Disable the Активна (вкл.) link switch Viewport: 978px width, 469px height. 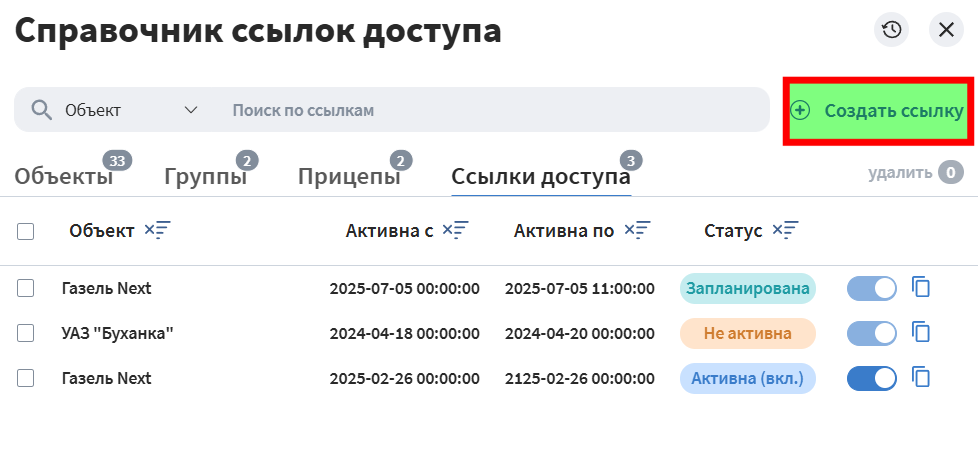pyautogui.click(x=871, y=379)
